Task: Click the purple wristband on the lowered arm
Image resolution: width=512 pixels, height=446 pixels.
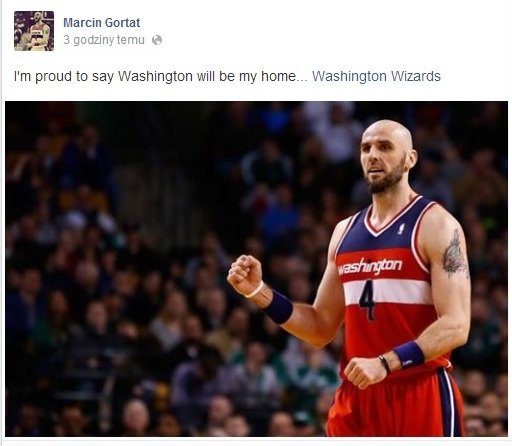Action: pyautogui.click(x=409, y=354)
